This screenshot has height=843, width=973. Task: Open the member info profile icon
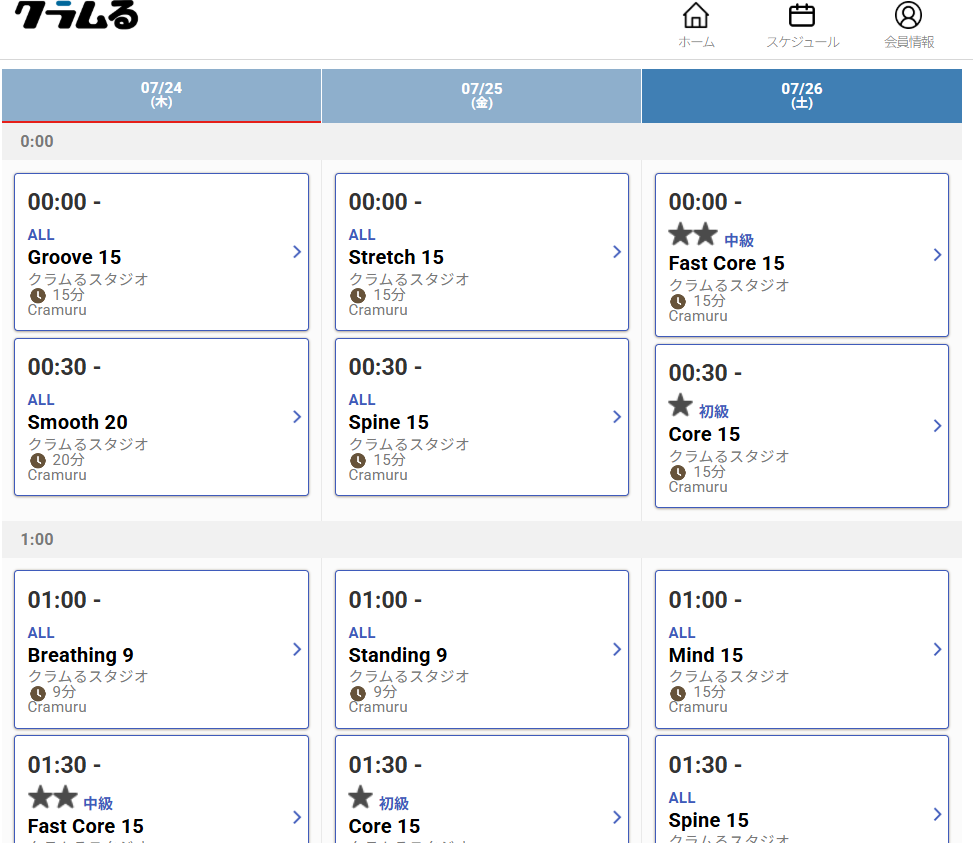pos(908,16)
